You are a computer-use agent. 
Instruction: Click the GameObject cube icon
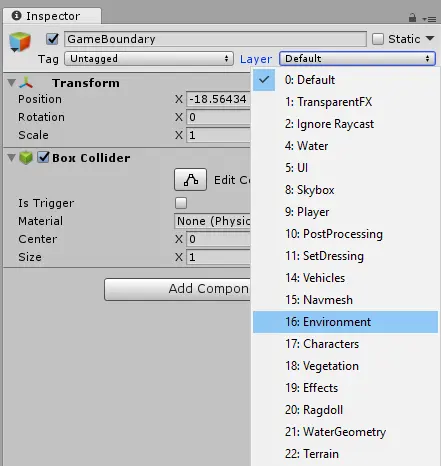pos(20,42)
